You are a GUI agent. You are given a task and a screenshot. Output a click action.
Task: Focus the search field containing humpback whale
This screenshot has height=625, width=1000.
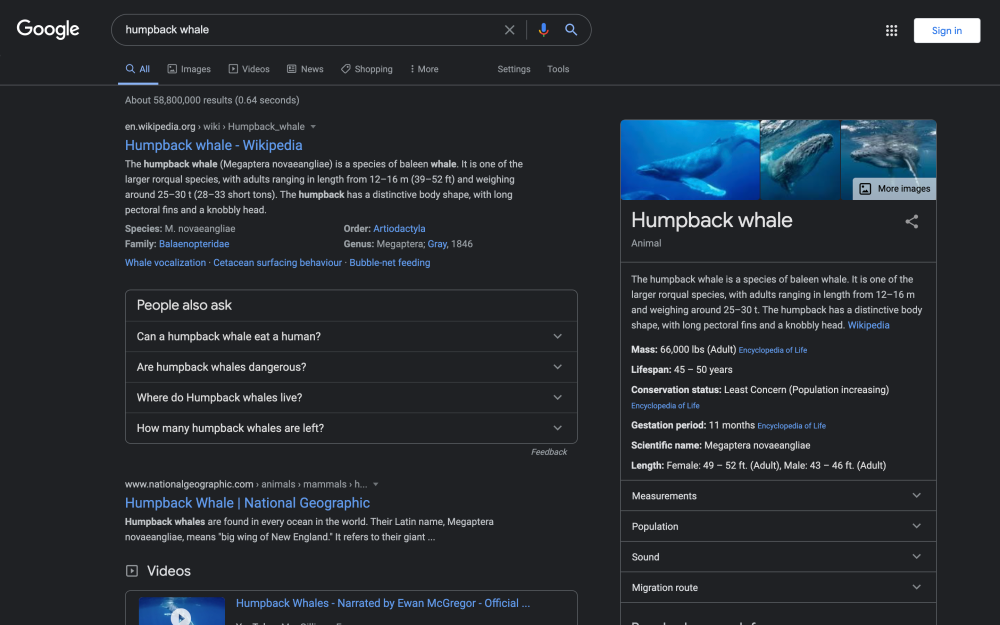click(309, 30)
